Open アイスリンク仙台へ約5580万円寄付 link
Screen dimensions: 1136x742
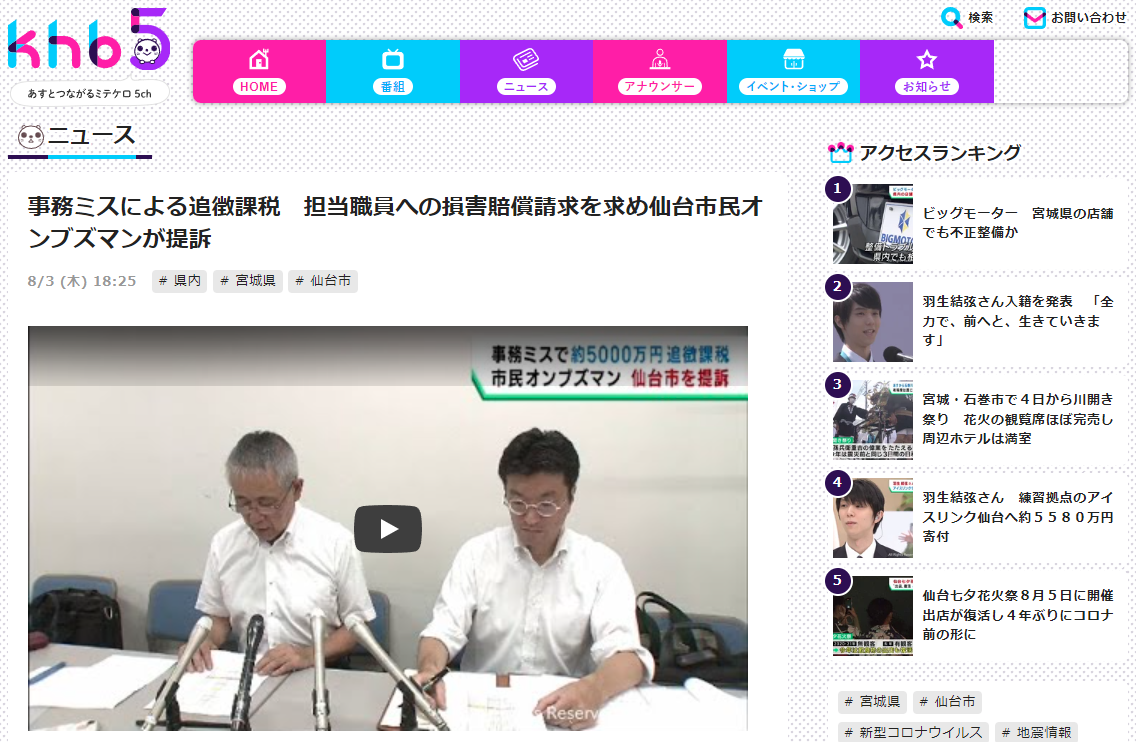click(1017, 517)
